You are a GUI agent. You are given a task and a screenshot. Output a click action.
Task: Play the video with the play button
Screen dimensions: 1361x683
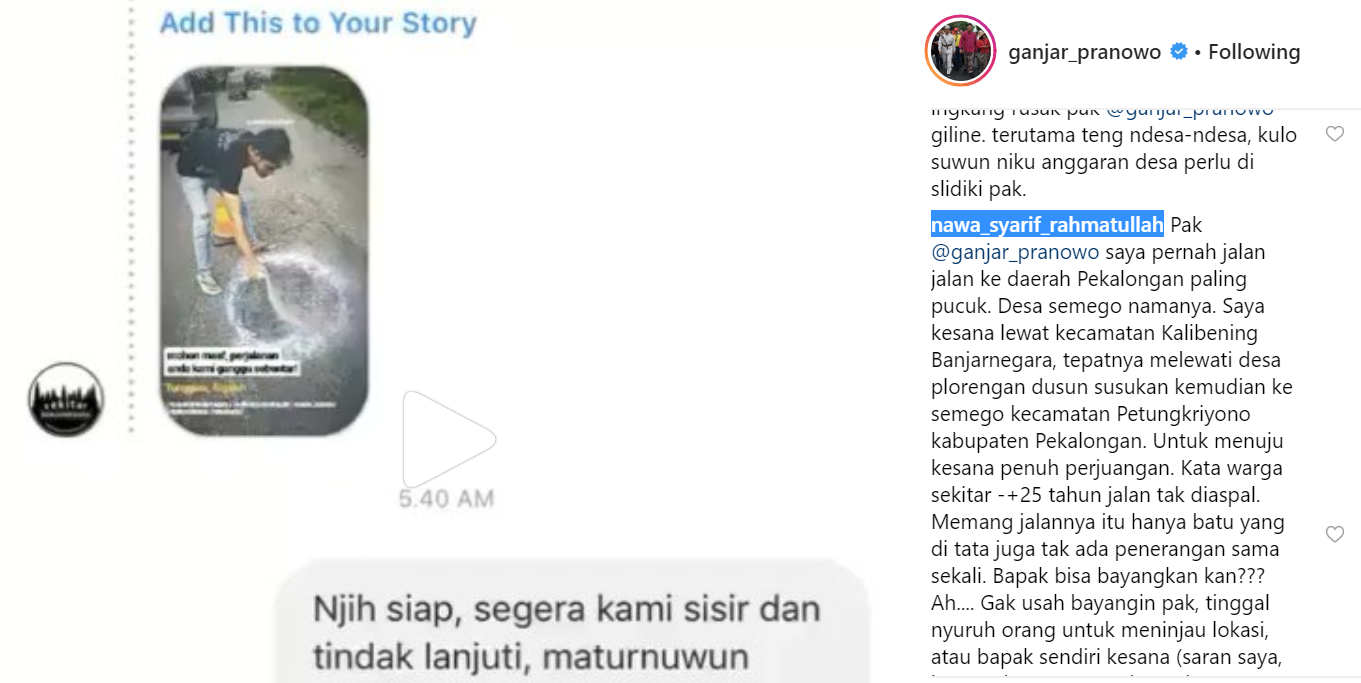click(449, 439)
